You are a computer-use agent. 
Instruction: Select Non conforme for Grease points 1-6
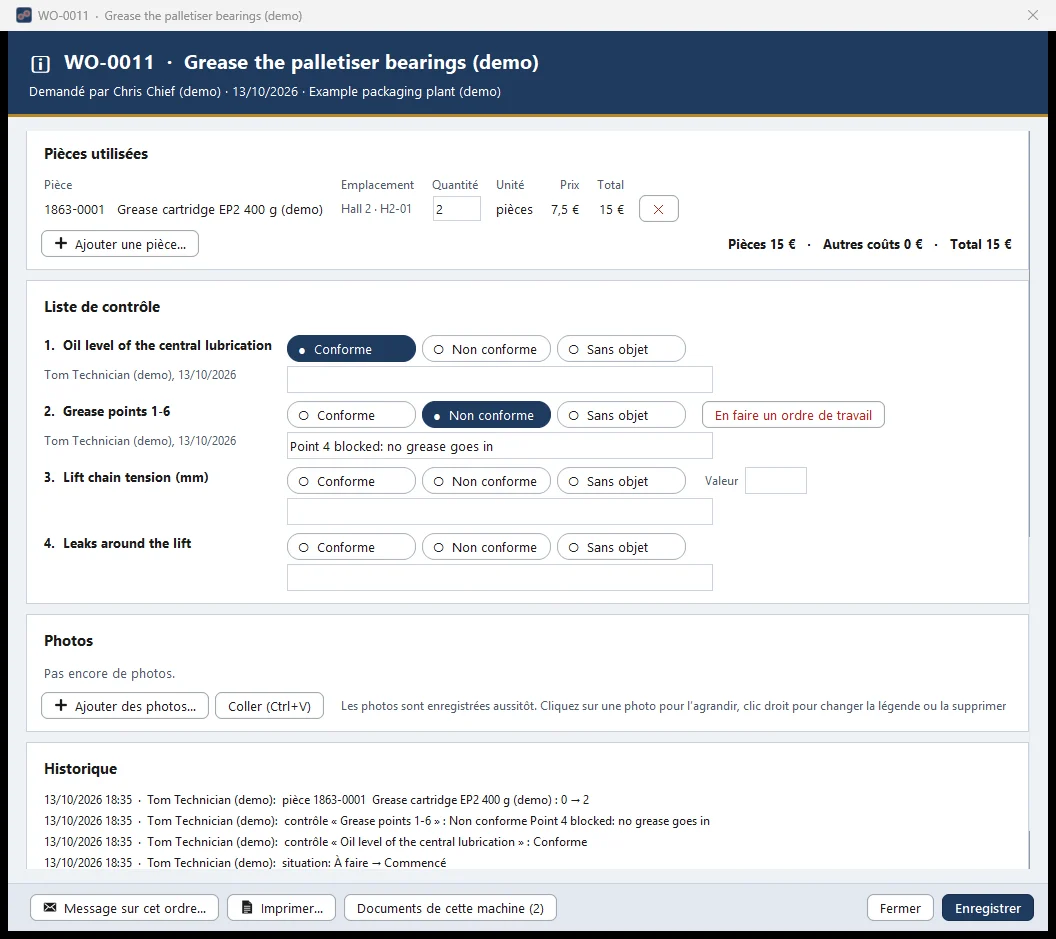click(x=486, y=415)
